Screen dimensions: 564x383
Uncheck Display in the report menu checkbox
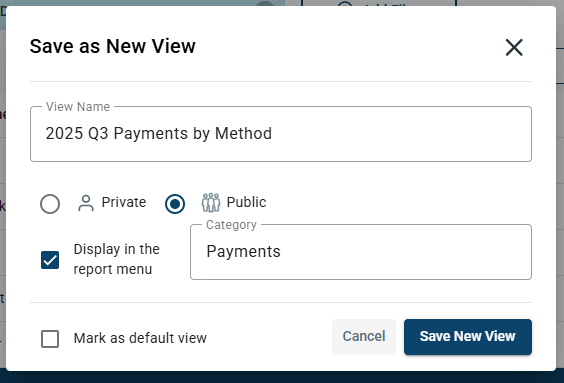click(x=50, y=260)
